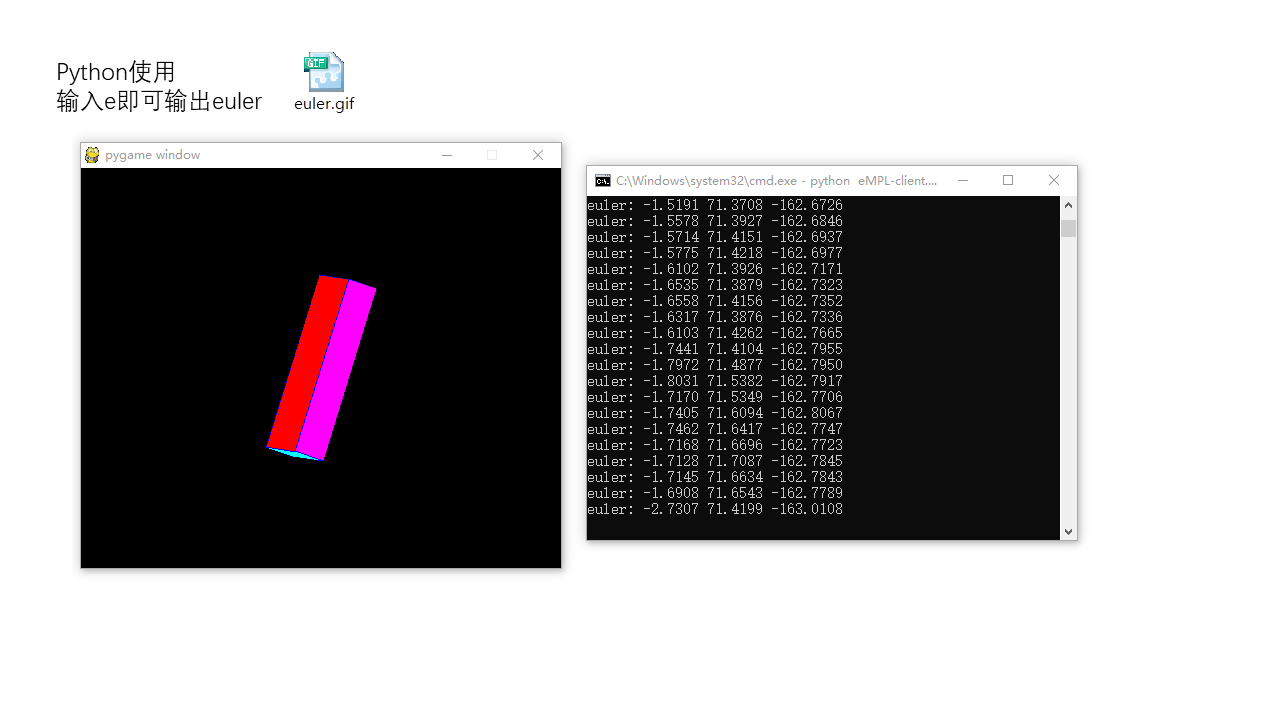Select console line 'euler: -1.7972 71.4877 -162.7950'
1280x720 pixels.
click(x=715, y=365)
